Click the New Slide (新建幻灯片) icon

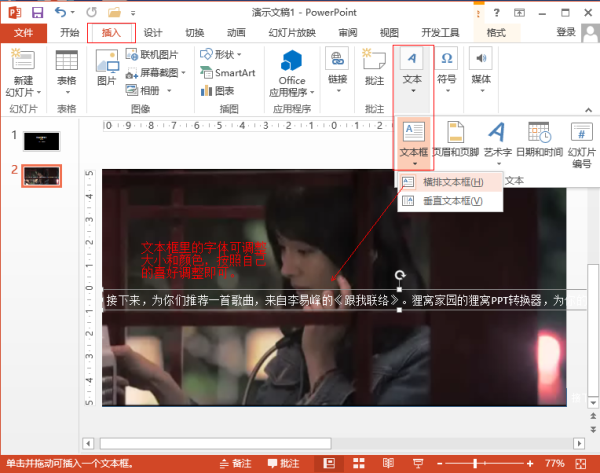click(23, 59)
